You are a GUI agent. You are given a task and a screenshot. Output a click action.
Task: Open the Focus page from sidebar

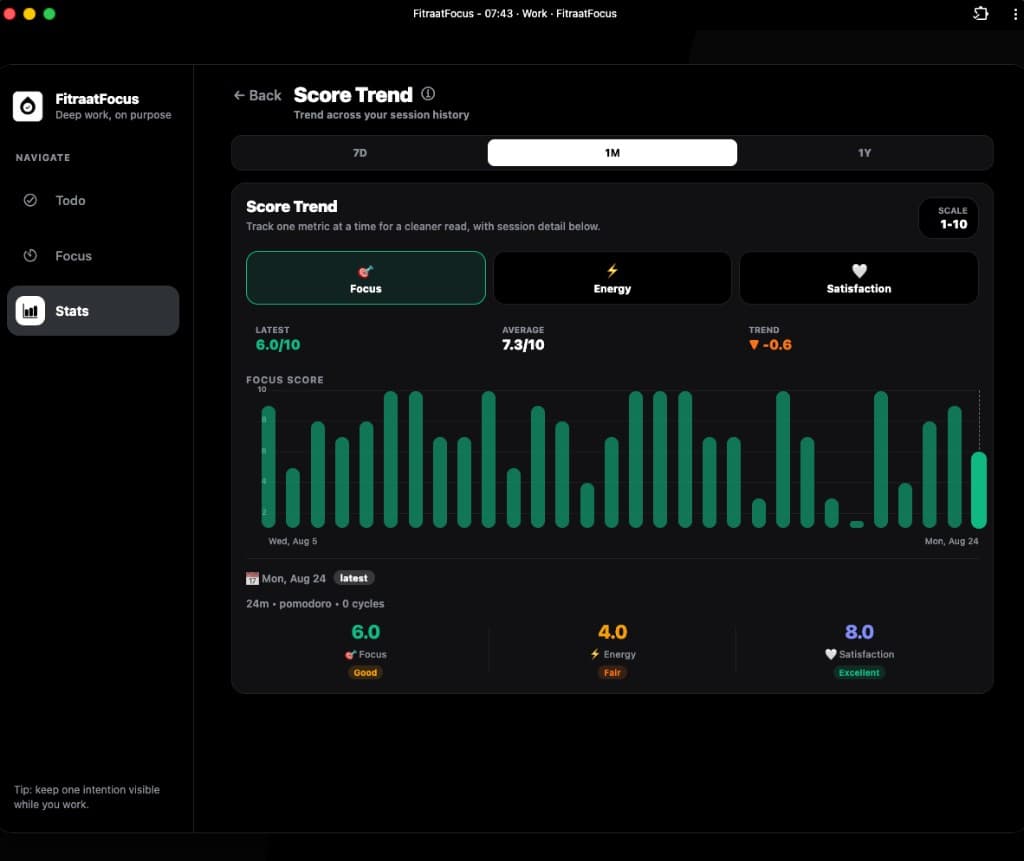point(93,256)
